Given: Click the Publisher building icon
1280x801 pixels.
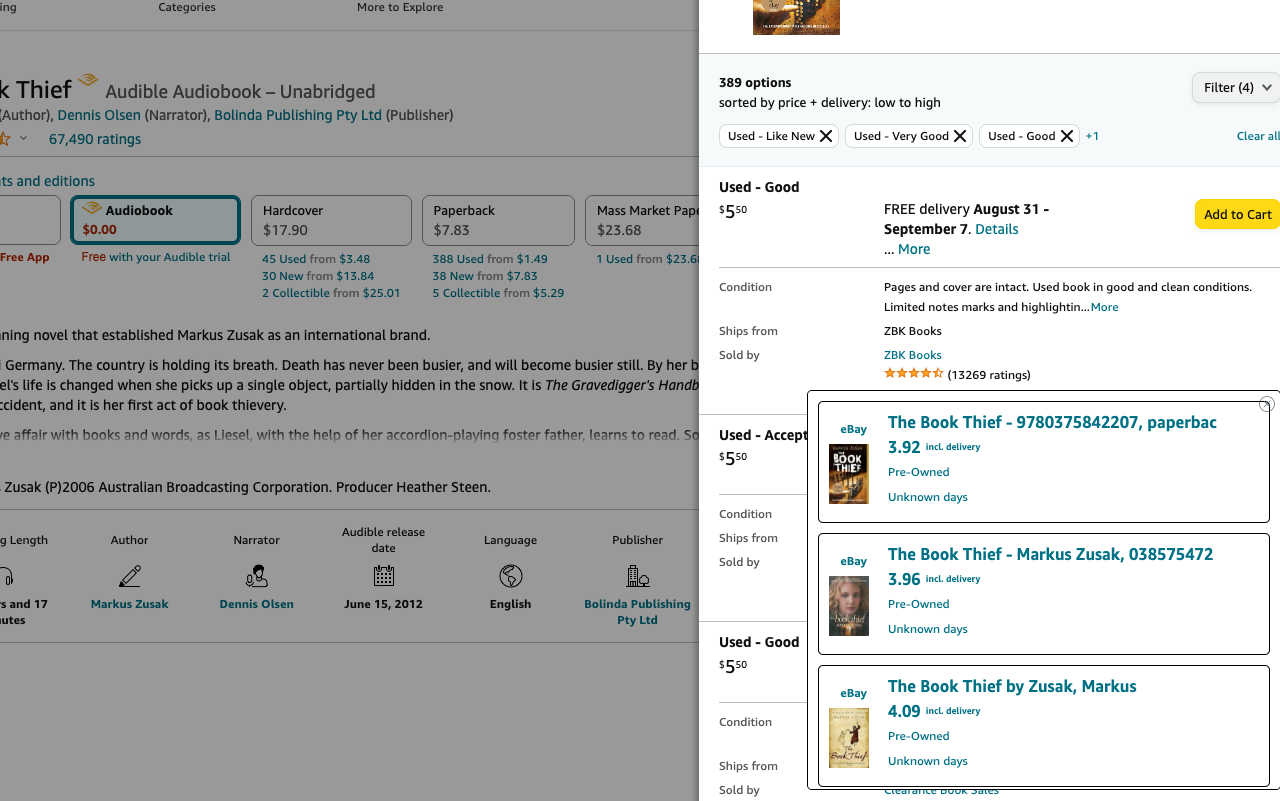Looking at the screenshot, I should (638, 576).
